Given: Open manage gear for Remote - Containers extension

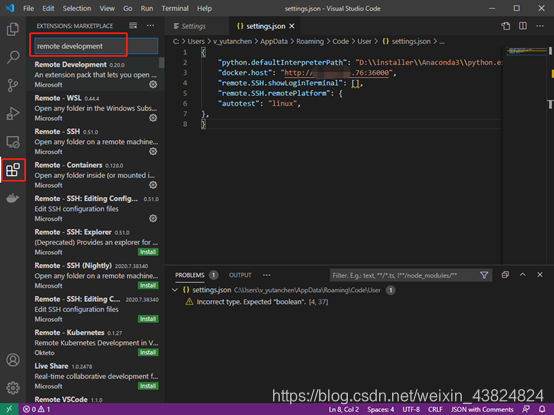Looking at the screenshot, I should 153,185.
